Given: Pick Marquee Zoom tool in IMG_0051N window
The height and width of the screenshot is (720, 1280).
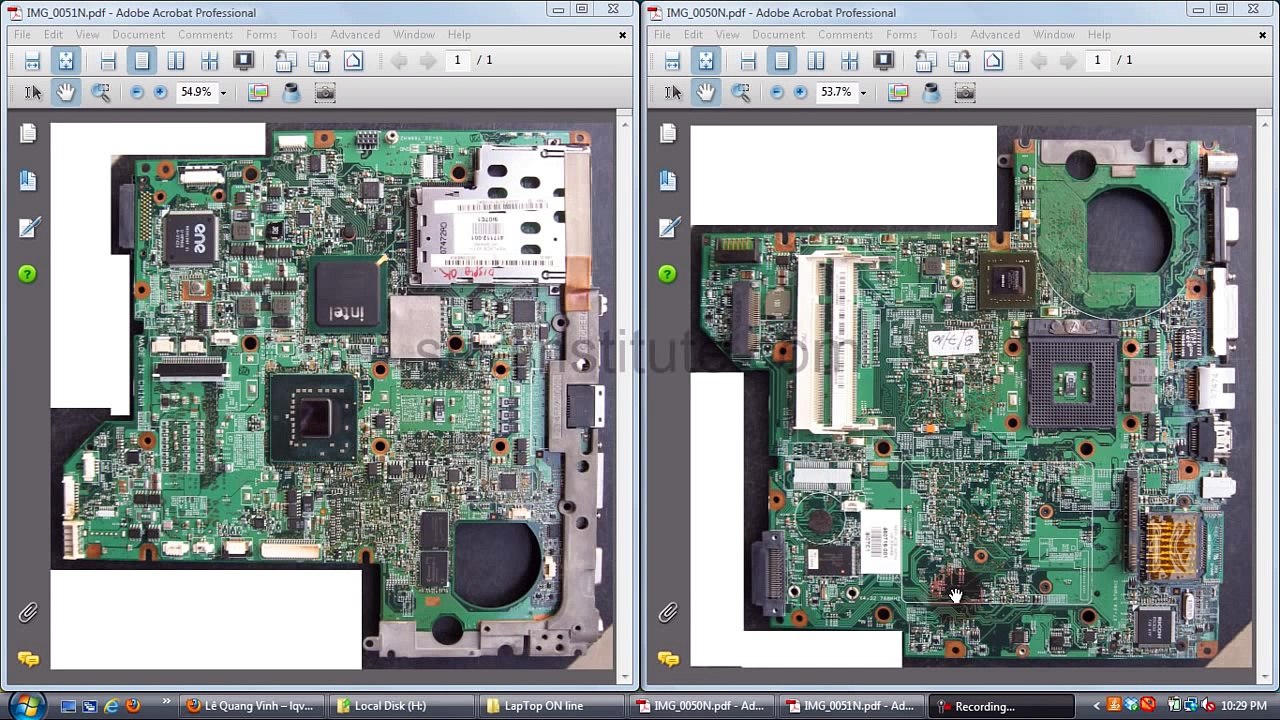Looking at the screenshot, I should click(x=100, y=92).
